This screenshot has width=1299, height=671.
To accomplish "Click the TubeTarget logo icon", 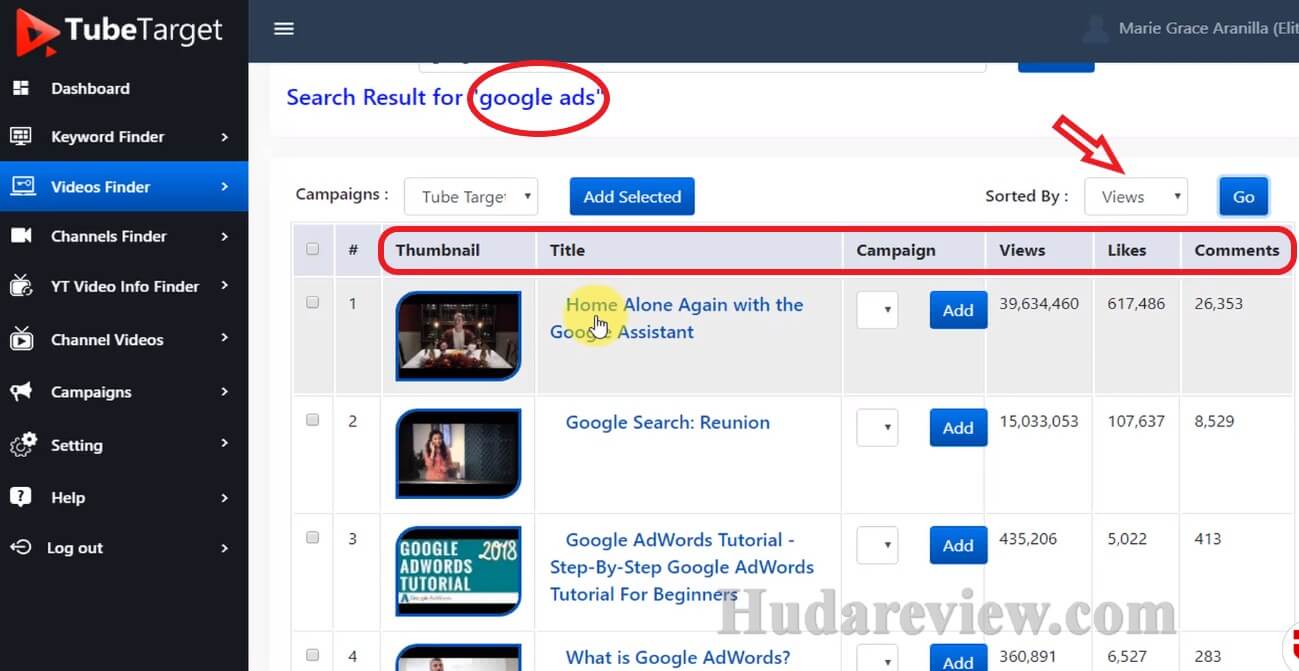I will [x=36, y=30].
